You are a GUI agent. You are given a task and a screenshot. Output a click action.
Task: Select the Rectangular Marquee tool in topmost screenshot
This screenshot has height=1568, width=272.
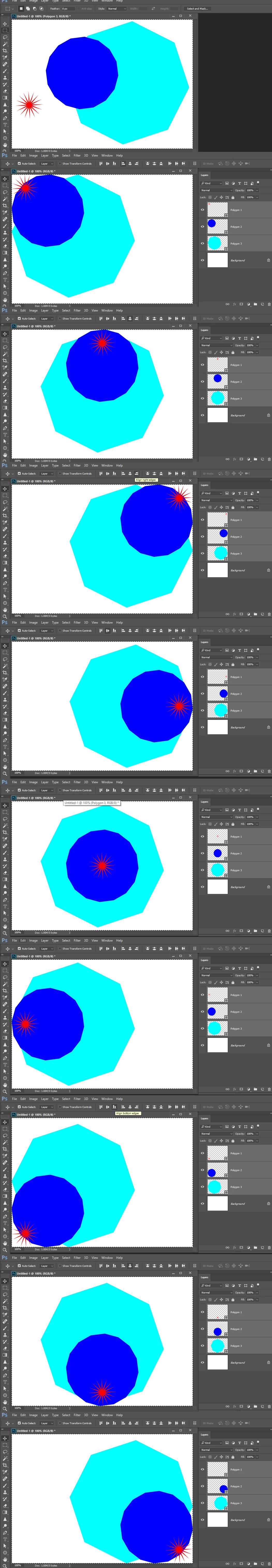click(x=5, y=31)
